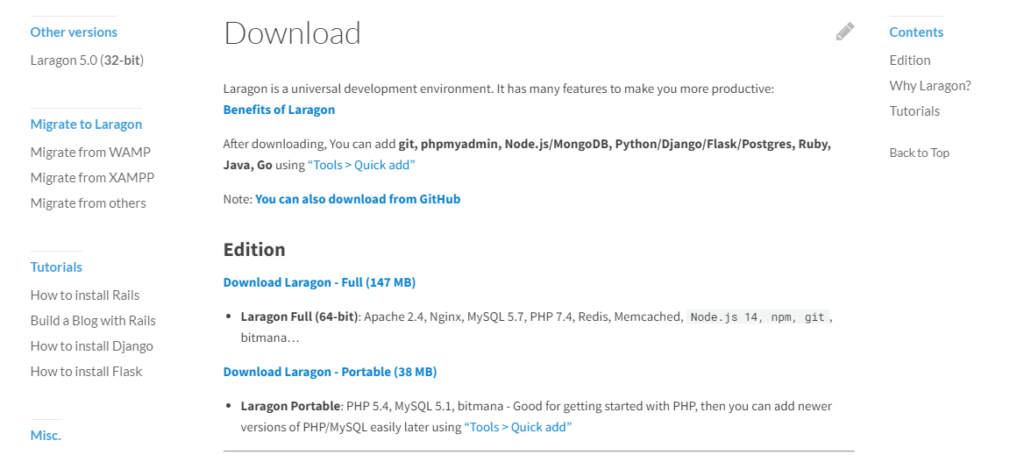This screenshot has height=455, width=1024.
Task: Download Laragon Portable (38 MB)
Action: click(329, 372)
